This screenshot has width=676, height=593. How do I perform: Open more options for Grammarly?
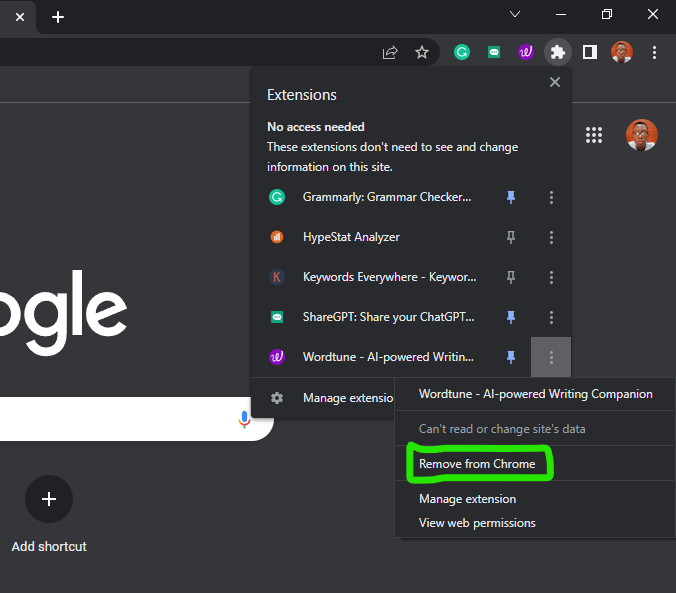pyautogui.click(x=551, y=197)
